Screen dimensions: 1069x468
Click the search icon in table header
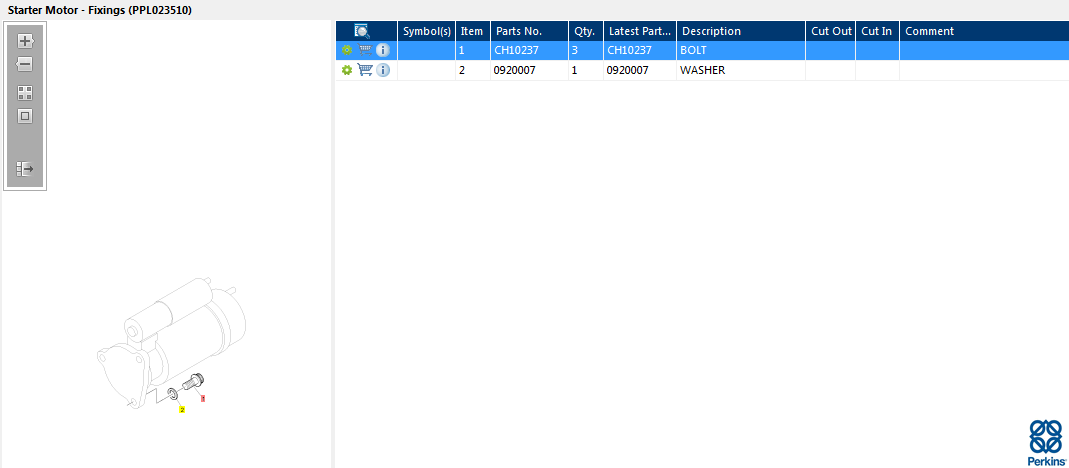(x=362, y=31)
